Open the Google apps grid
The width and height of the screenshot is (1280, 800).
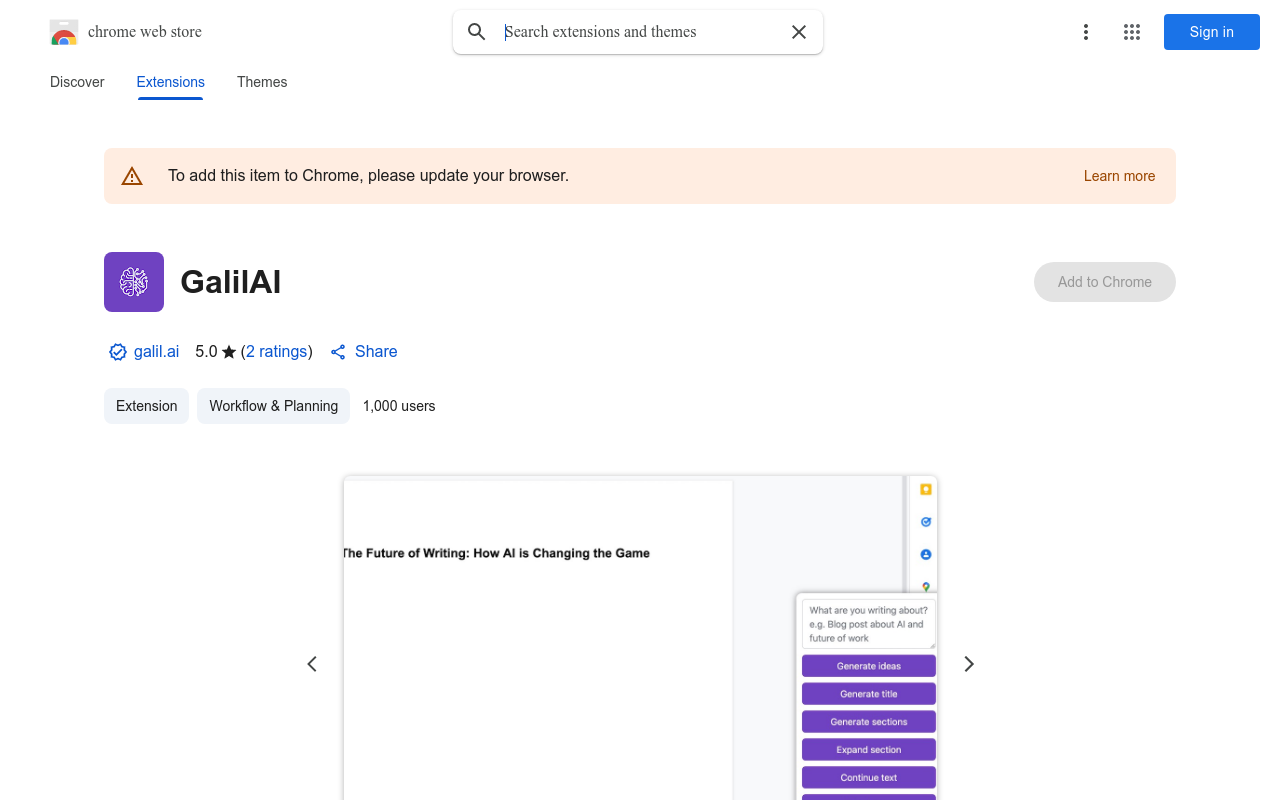1132,32
